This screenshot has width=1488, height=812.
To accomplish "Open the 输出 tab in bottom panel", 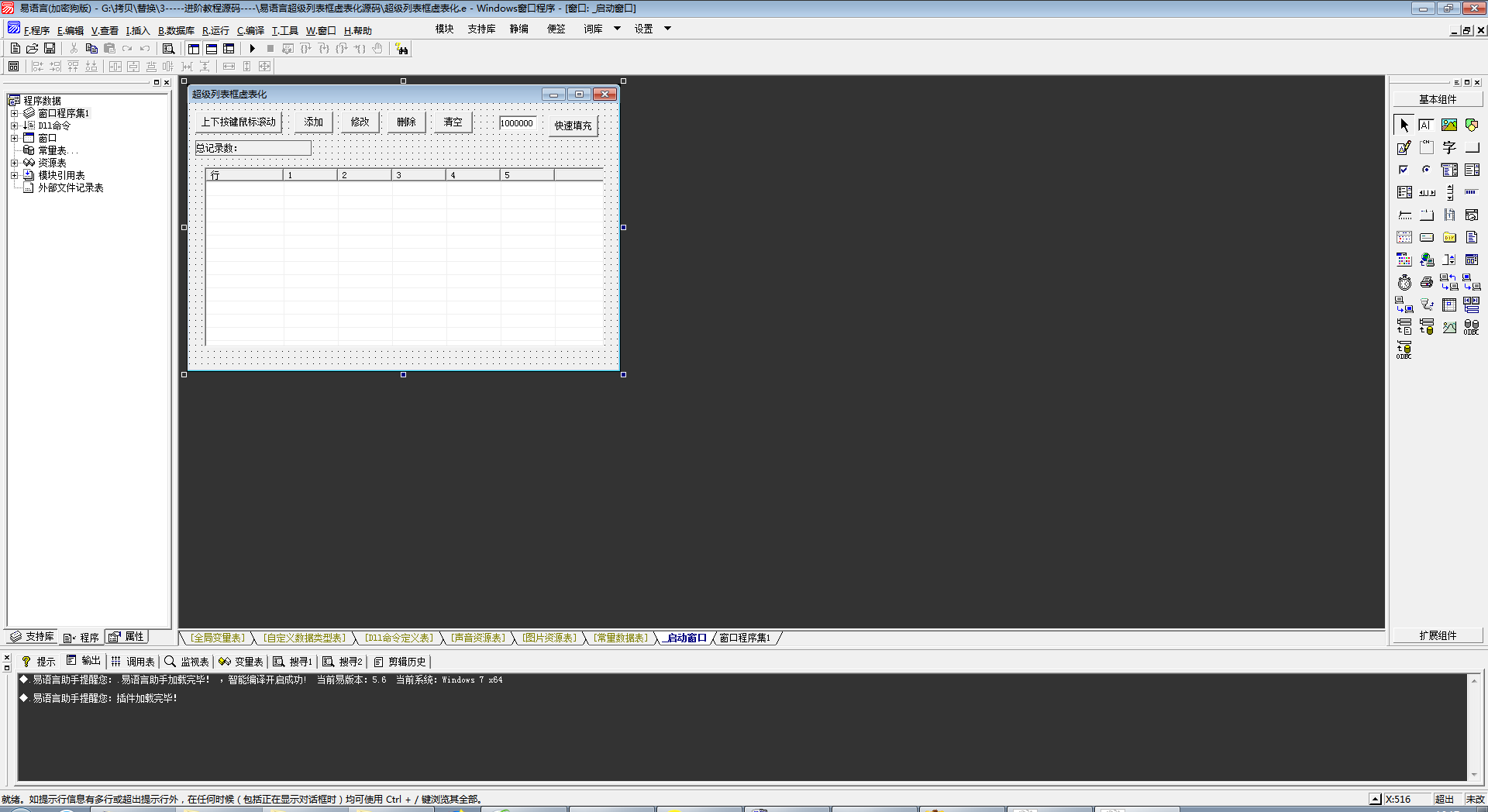I will pos(84,661).
